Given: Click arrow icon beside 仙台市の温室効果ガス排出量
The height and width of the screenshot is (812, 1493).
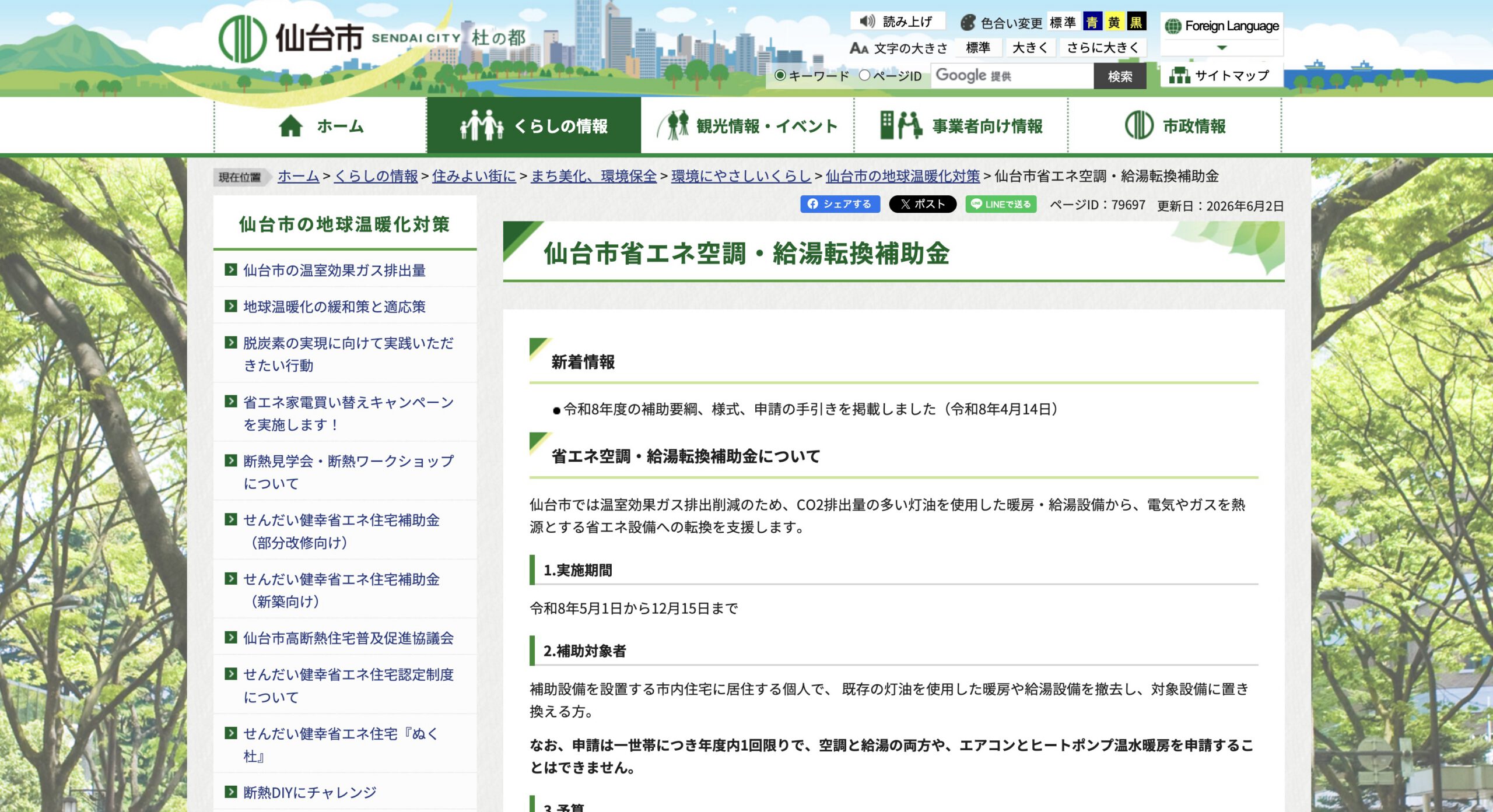Looking at the screenshot, I should click(231, 270).
